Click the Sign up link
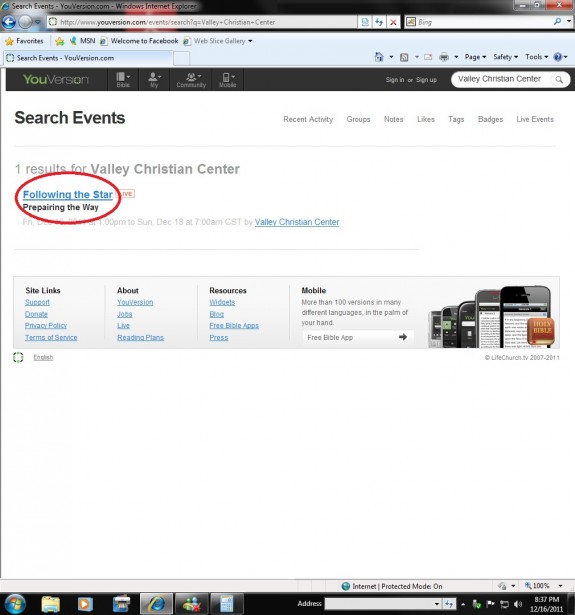 [426, 80]
